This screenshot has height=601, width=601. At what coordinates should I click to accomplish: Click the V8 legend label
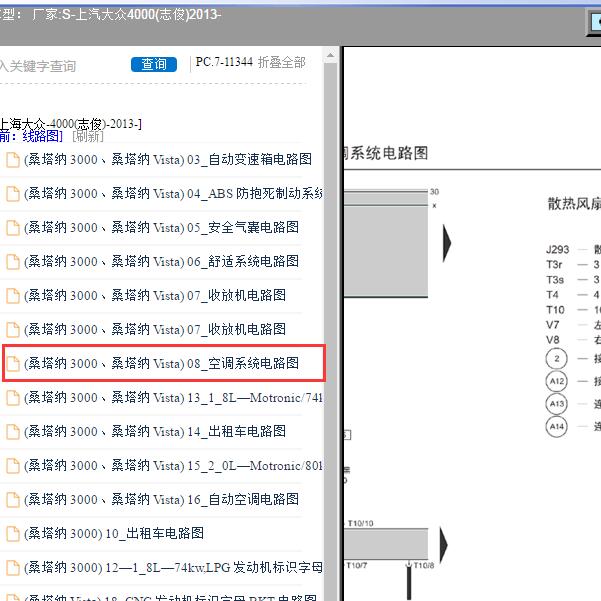pos(553,340)
